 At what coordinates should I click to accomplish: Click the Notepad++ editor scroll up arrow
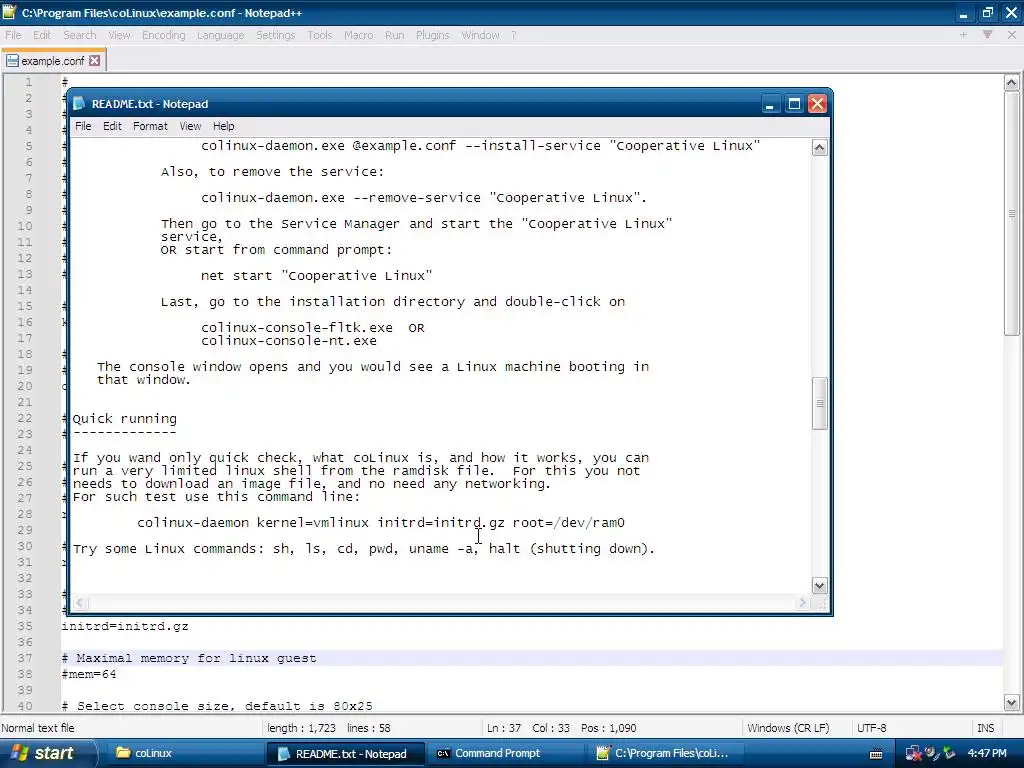tap(1011, 82)
